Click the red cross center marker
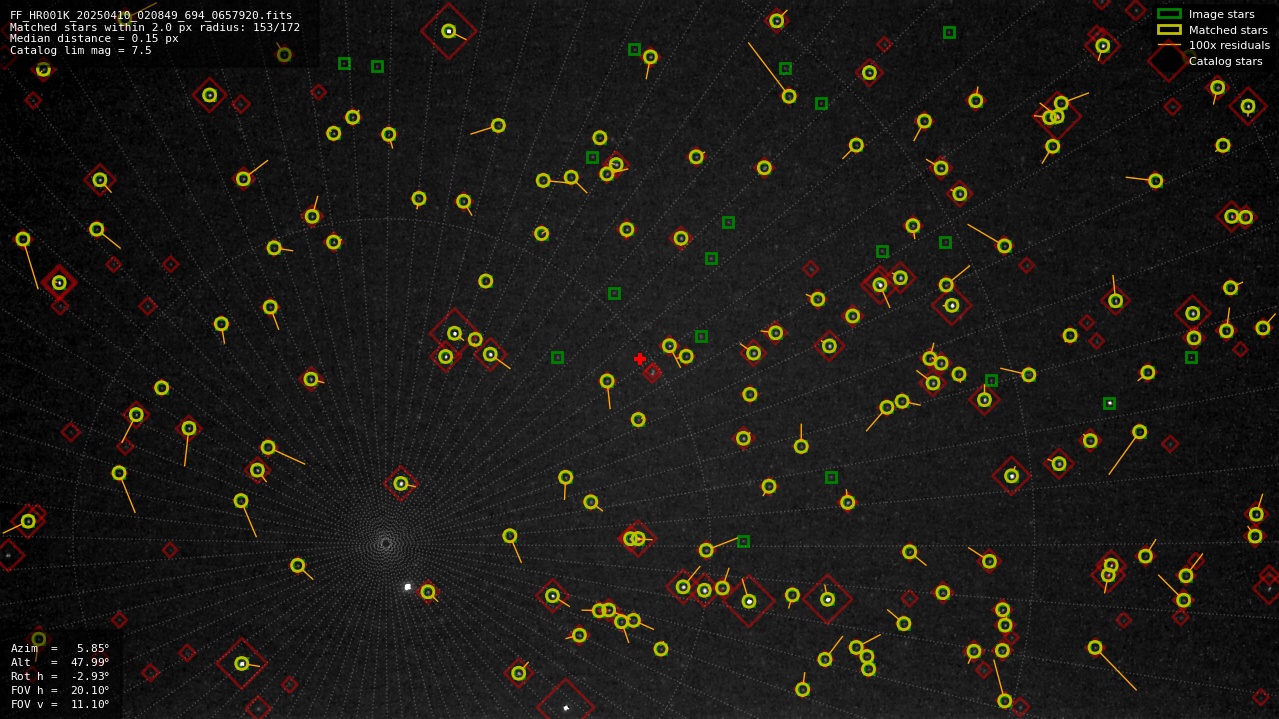 pyautogui.click(x=640, y=359)
